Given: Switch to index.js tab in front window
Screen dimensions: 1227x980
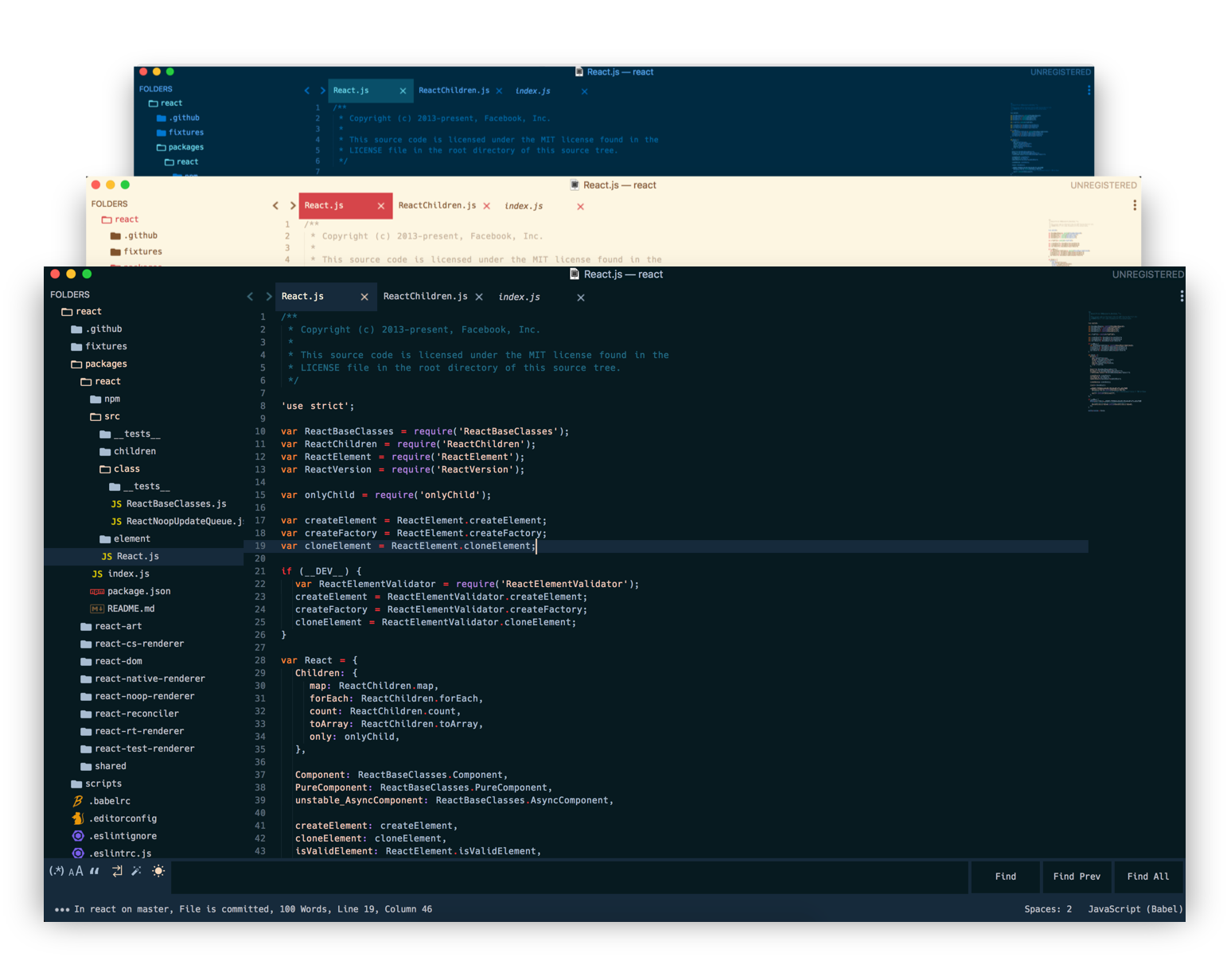Looking at the screenshot, I should point(520,297).
